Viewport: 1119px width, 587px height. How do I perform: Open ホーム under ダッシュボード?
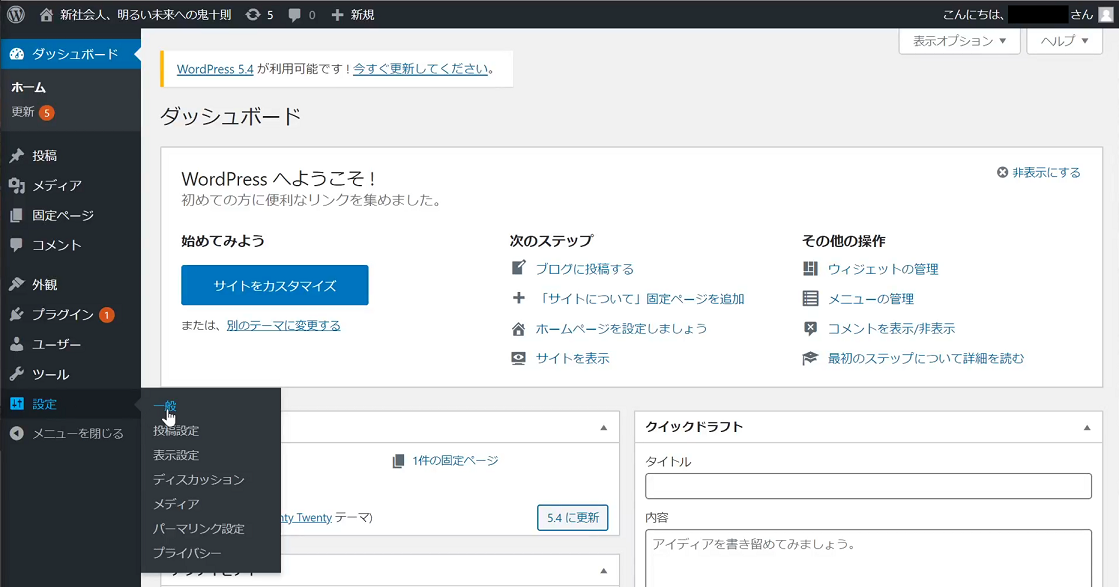coord(29,87)
